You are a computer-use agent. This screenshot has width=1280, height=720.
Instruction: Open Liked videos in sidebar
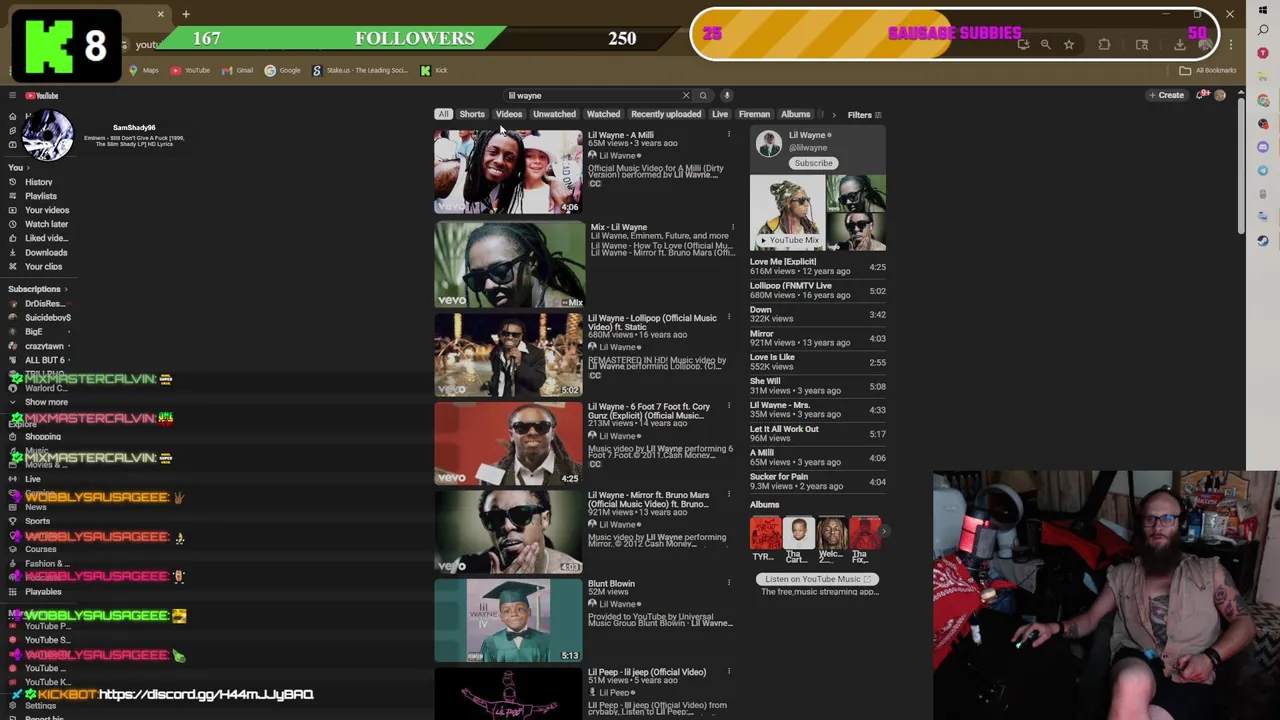coord(46,238)
